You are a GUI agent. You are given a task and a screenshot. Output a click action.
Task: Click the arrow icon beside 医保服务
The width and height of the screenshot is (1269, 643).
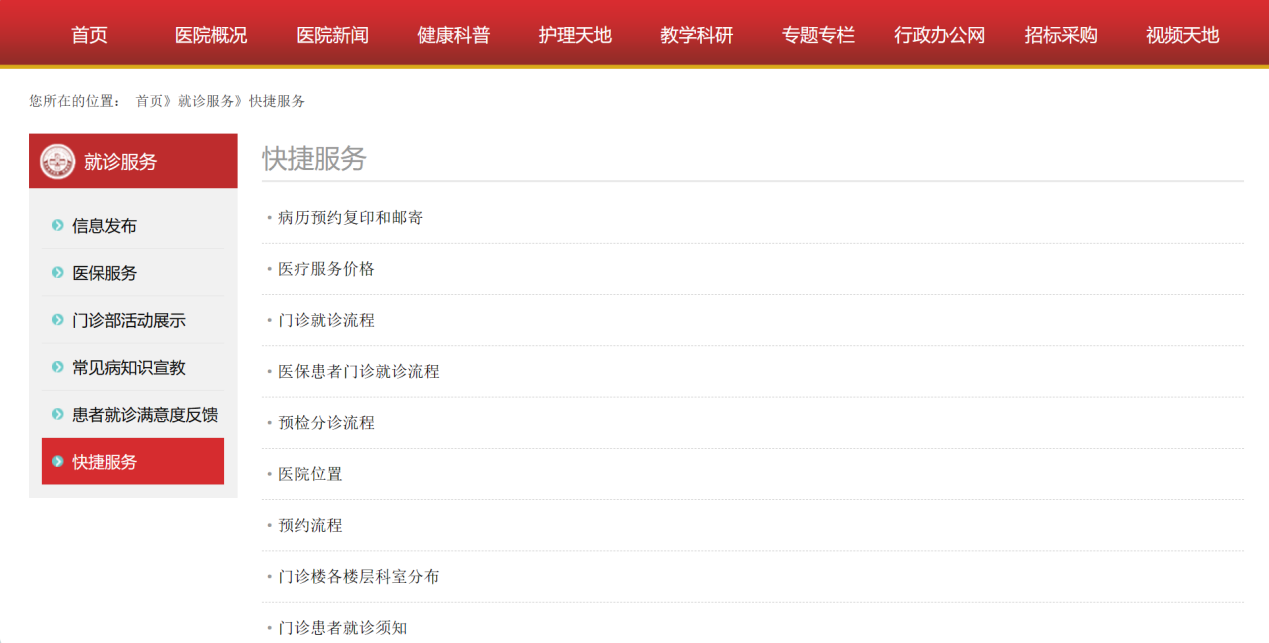tap(58, 273)
